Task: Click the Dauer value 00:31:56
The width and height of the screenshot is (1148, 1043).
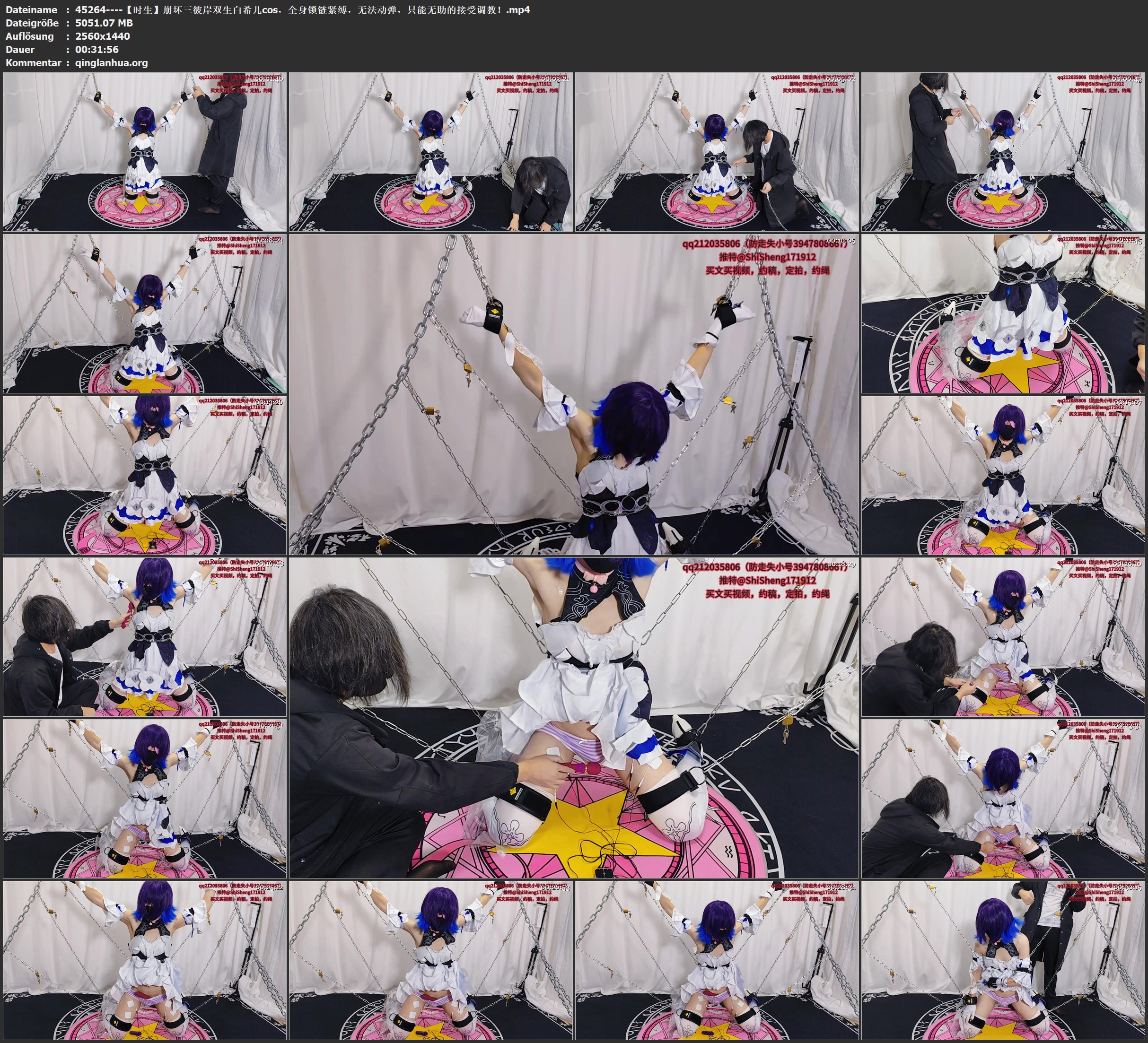Action: click(97, 50)
